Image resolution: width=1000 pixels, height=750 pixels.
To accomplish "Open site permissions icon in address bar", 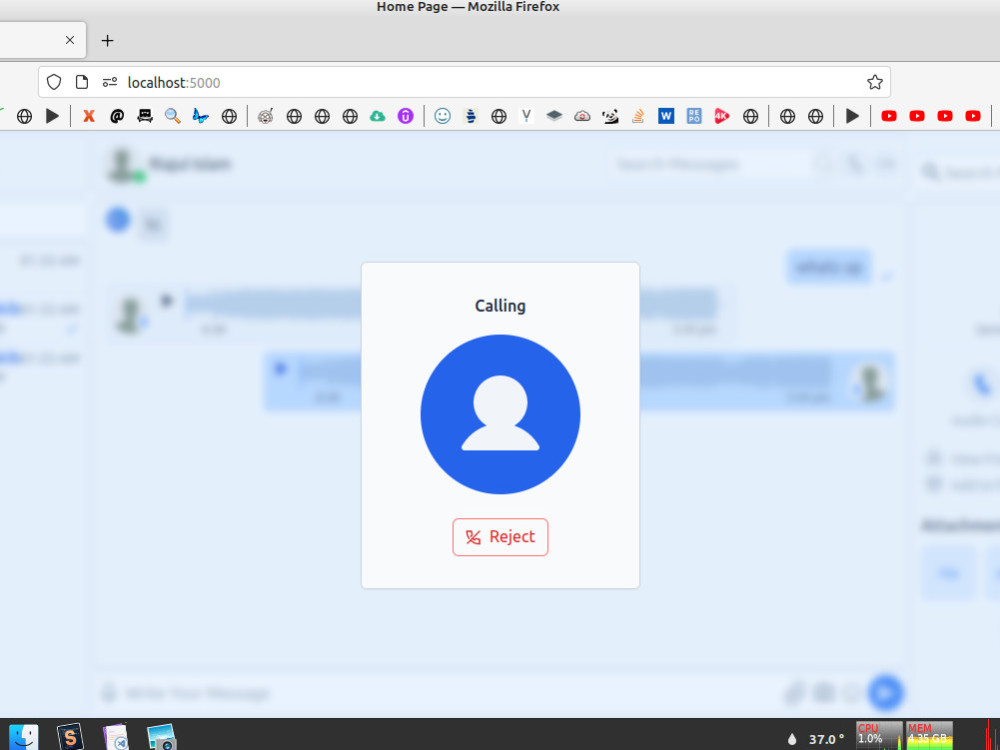I will click(x=110, y=82).
